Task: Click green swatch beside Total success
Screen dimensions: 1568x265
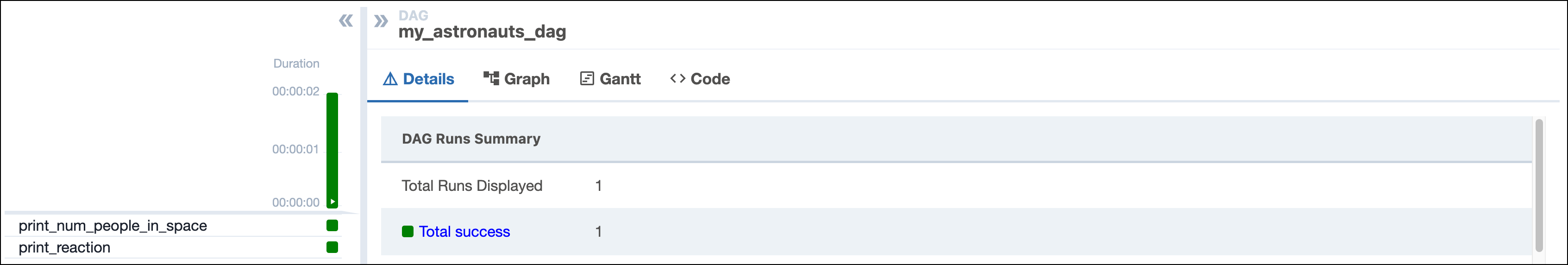Action: click(x=408, y=232)
